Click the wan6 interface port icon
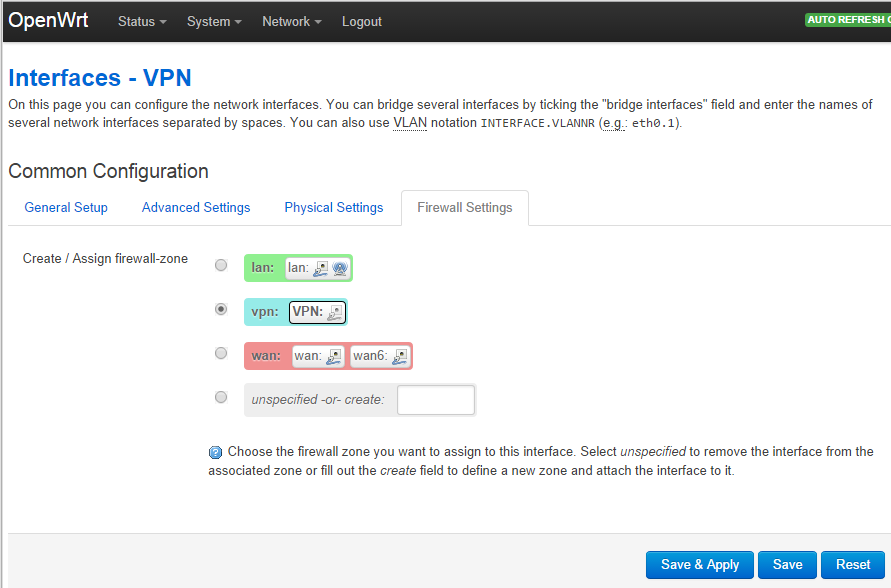This screenshot has width=891, height=588. 399,356
